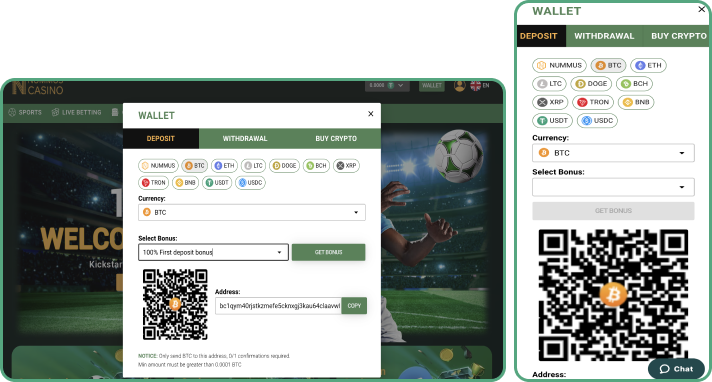
Task: Open Currency BTC dropdown in desktop wallet
Action: (252, 212)
